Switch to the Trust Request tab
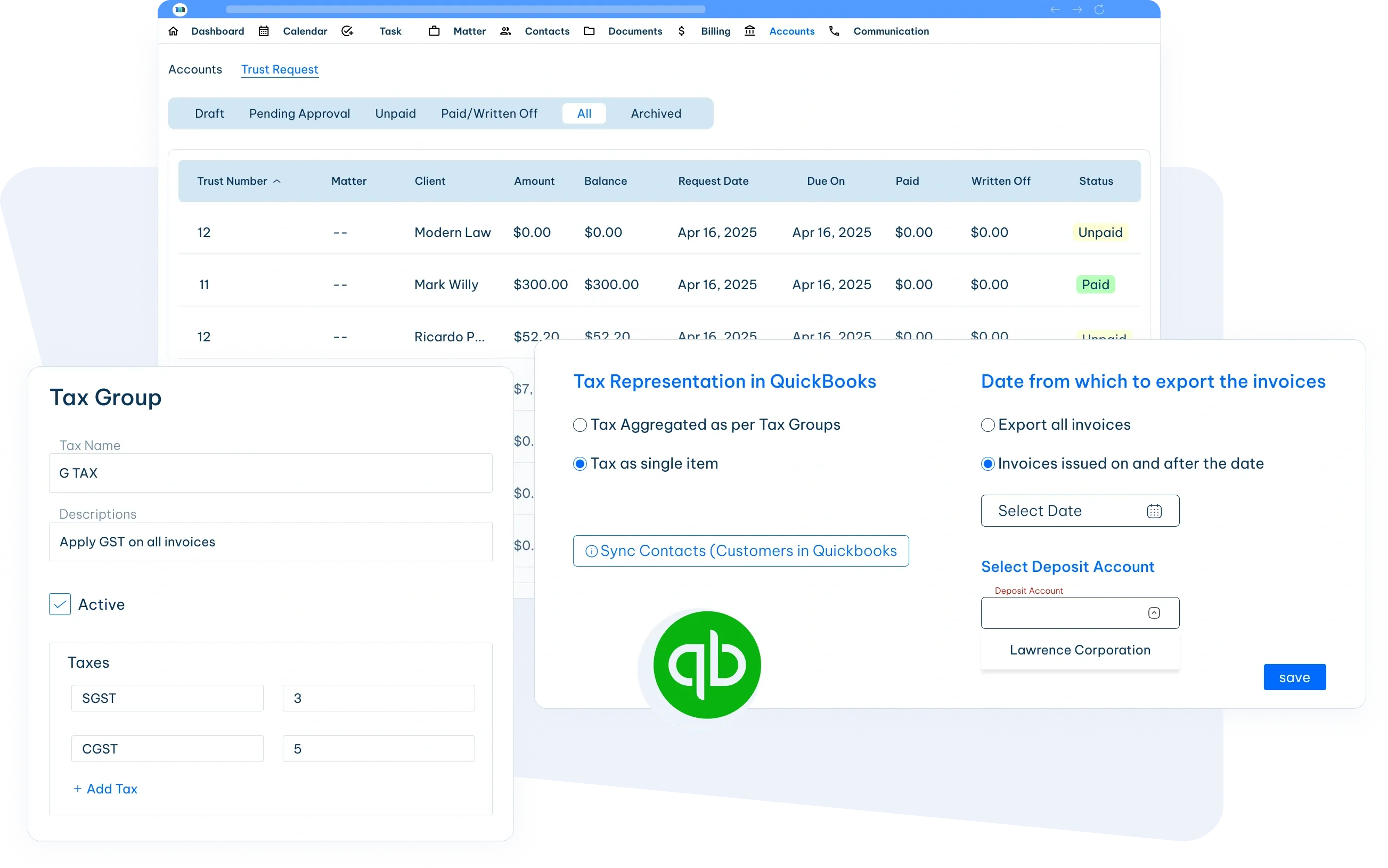This screenshot has width=1388, height=868. tap(280, 69)
